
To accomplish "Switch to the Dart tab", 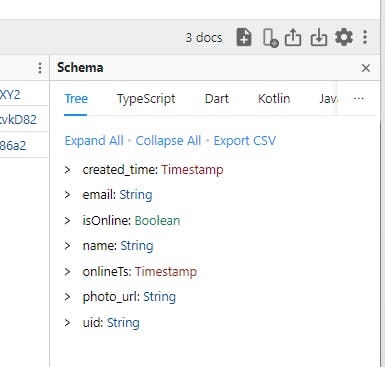I will tap(217, 99).
